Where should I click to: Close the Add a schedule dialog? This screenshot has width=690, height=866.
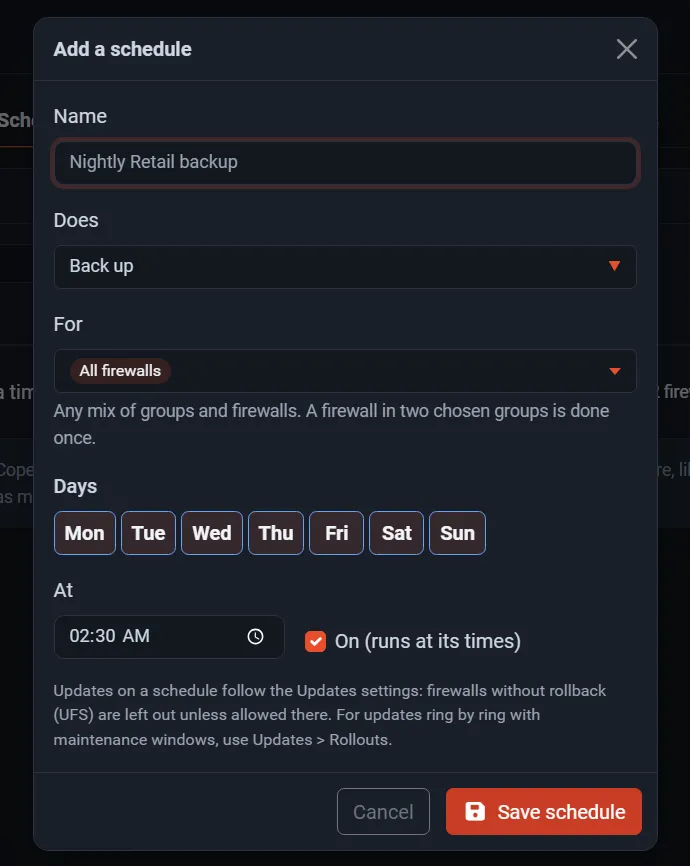626,49
